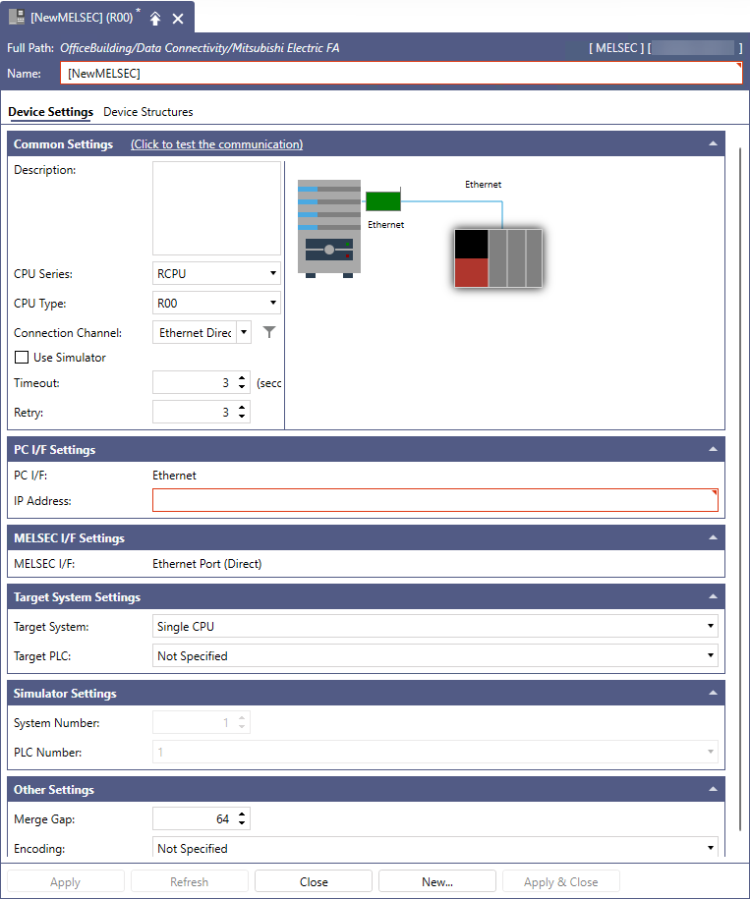
Task: Increase the Timeout value with up arrow
Action: tap(242, 379)
